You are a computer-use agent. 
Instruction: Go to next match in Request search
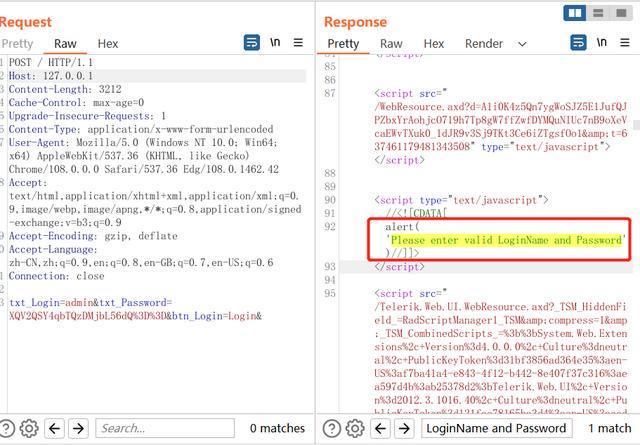click(x=78, y=428)
